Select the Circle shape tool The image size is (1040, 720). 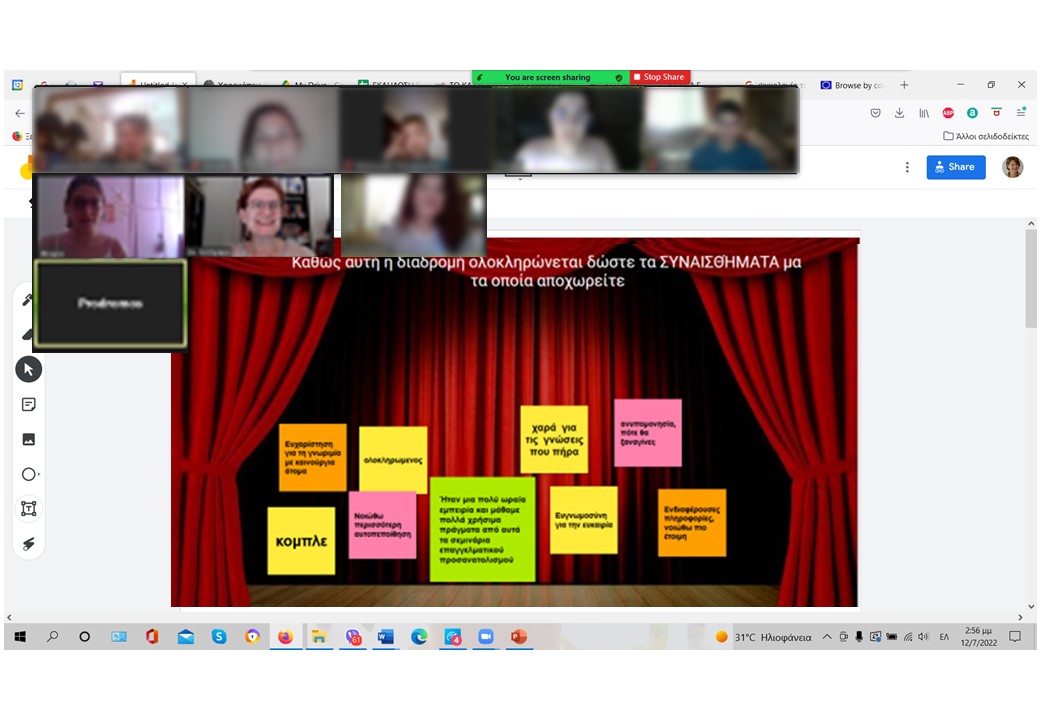pos(27,474)
